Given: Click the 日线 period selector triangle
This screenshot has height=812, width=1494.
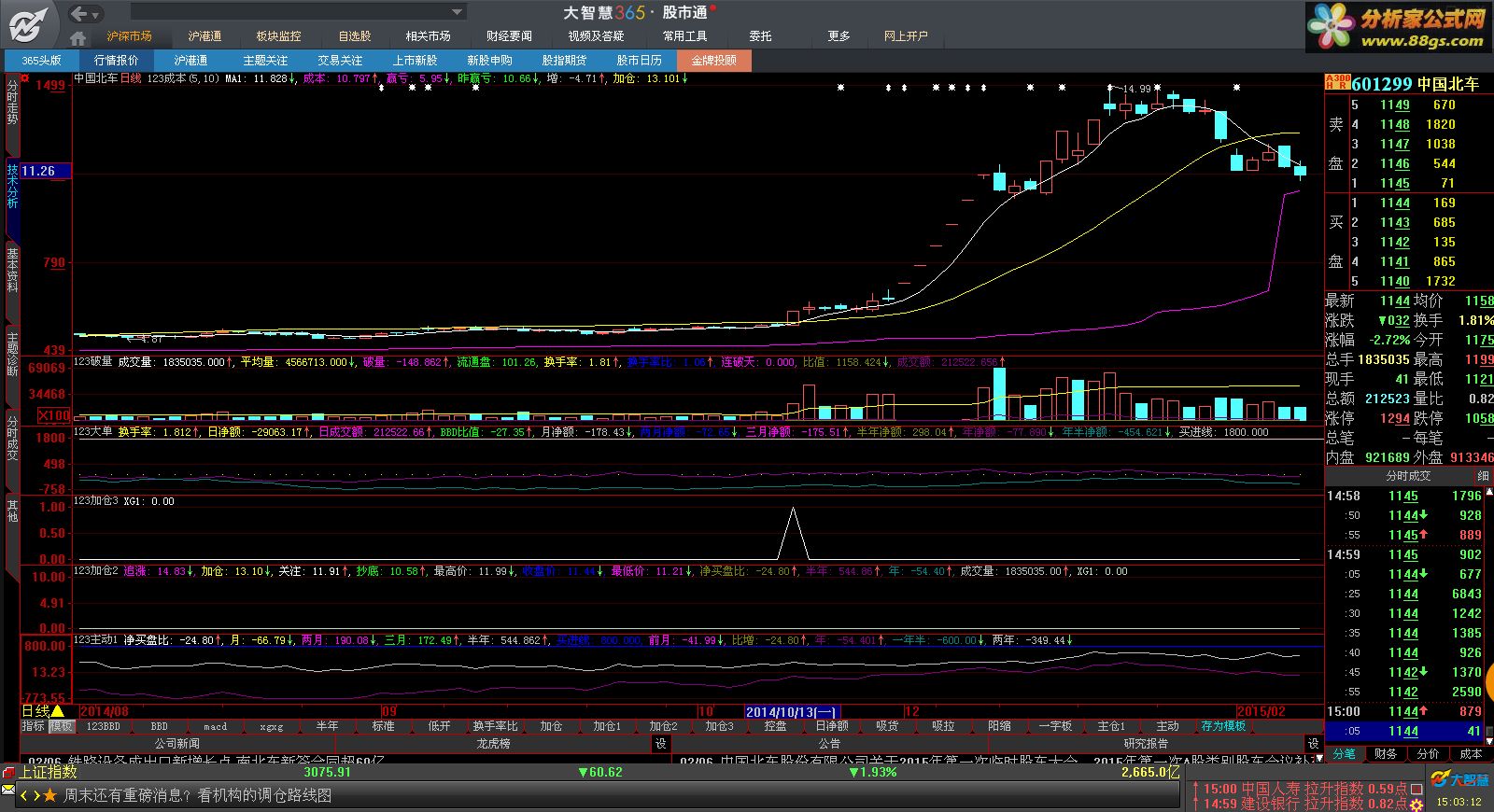Looking at the screenshot, I should pos(57,711).
